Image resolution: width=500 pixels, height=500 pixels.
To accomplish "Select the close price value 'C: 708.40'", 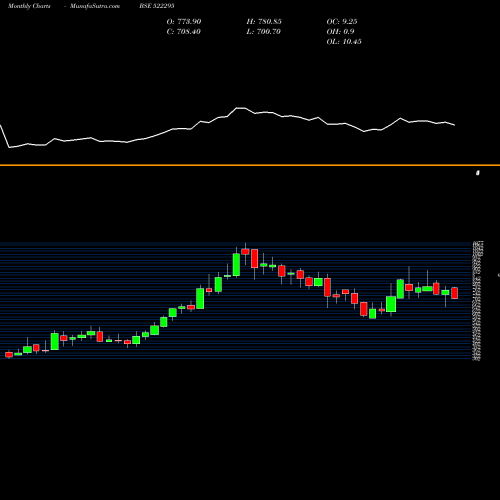I will coord(184,31).
